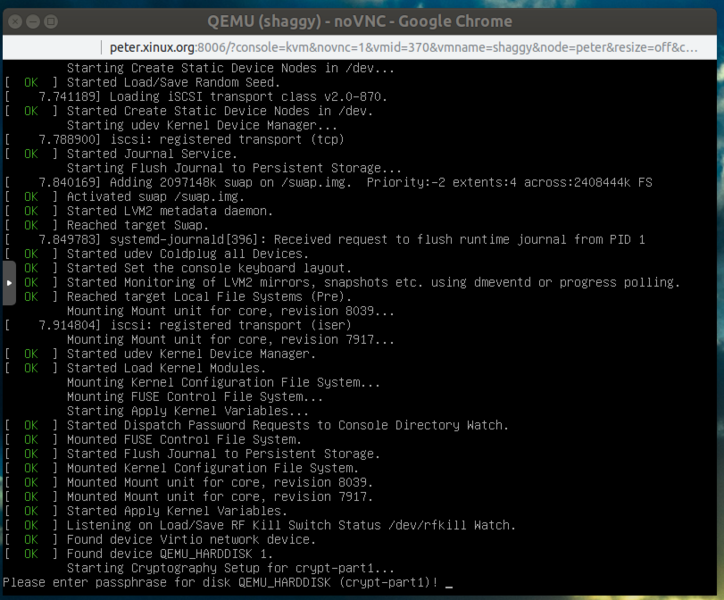The width and height of the screenshot is (724, 600).
Task: Click the 'Found device Virtio network device' line
Action: [190, 540]
